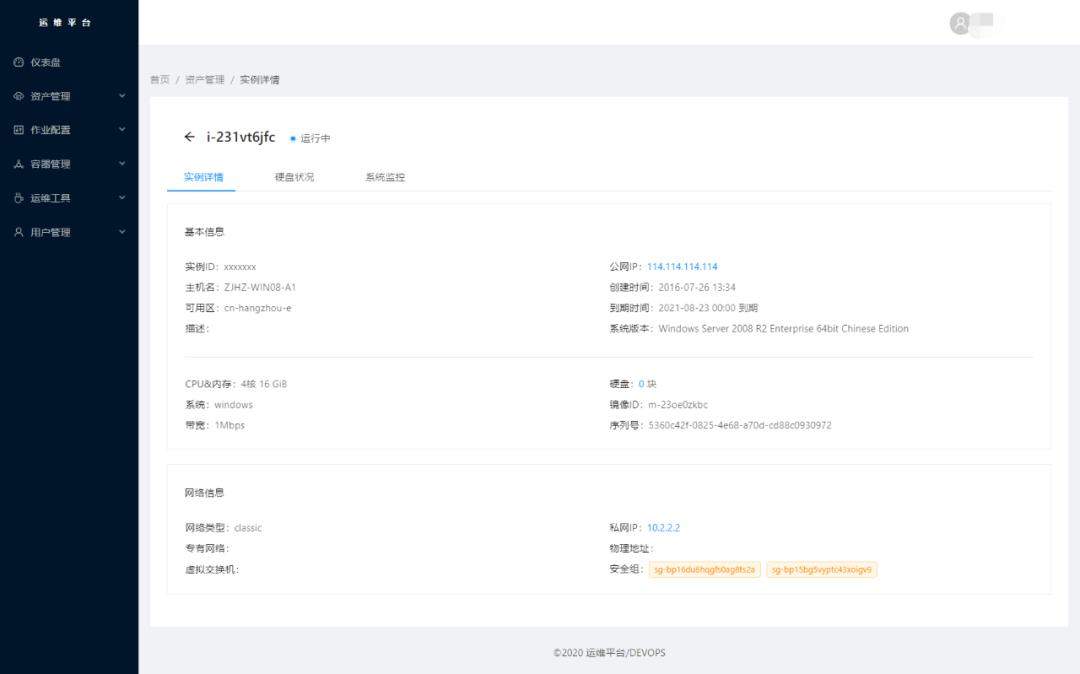Viewport: 1080px width, 674px height.
Task: Open the 资产管理 sidebar menu
Action: (69, 96)
